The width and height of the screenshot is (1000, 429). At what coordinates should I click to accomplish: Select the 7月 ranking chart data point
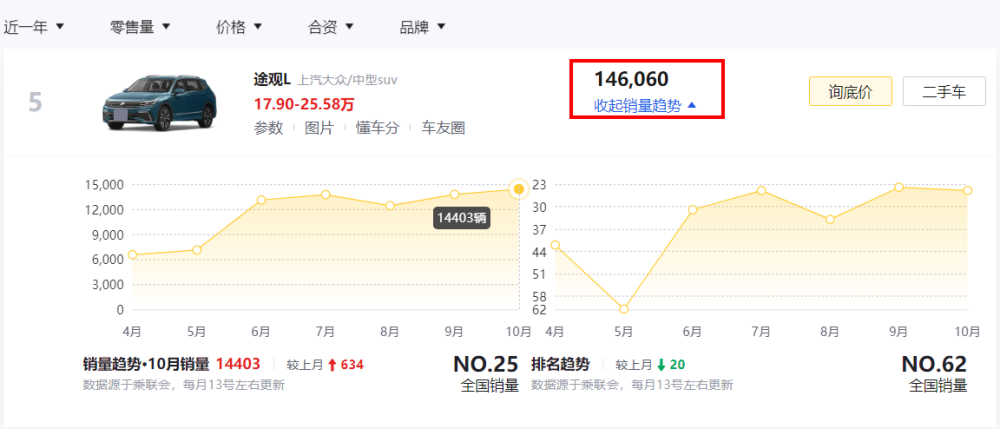pyautogui.click(x=761, y=191)
